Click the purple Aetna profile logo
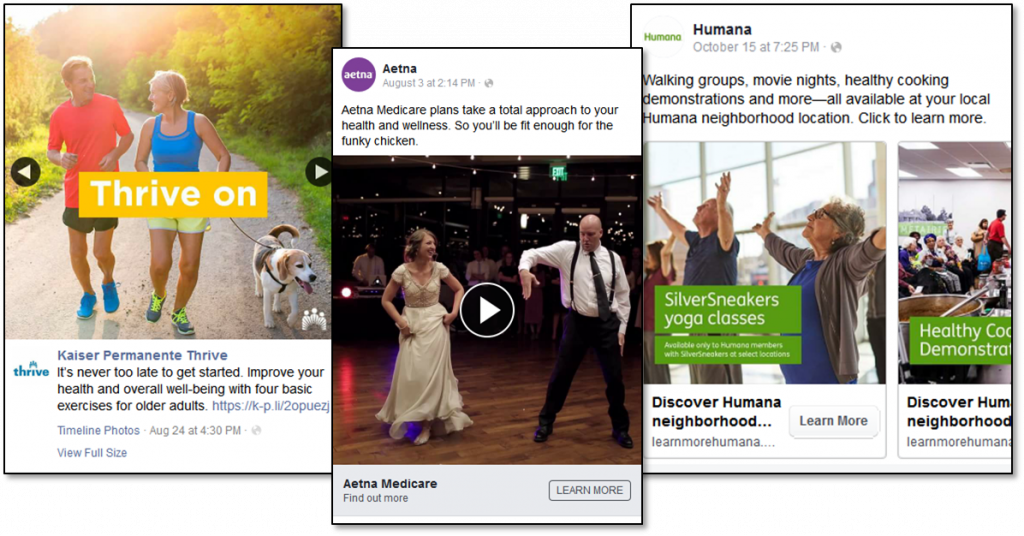This screenshot has height=536, width=1024. (x=359, y=74)
